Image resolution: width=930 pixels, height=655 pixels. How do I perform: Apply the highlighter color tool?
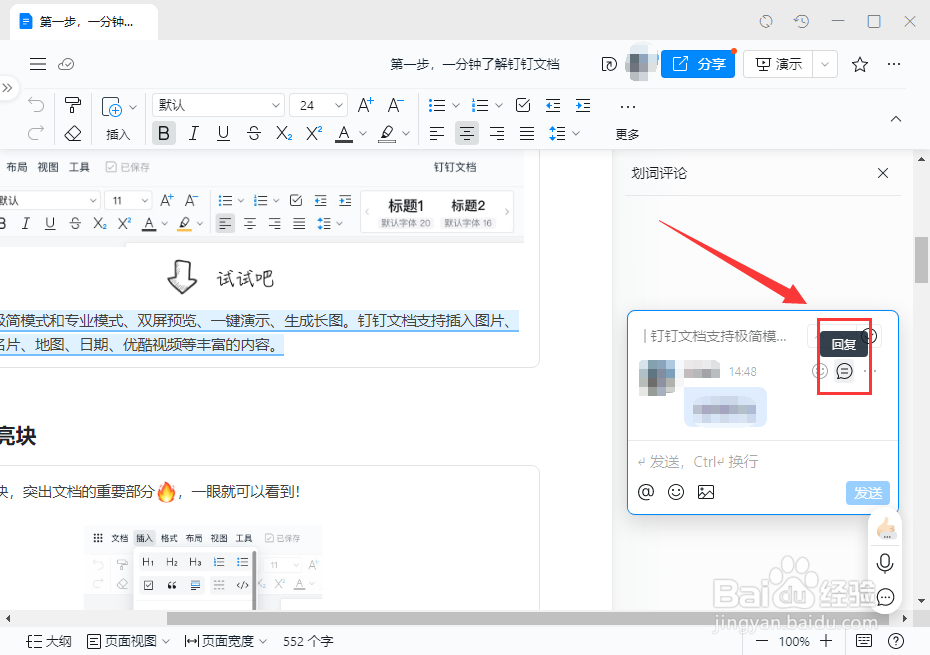tap(387, 133)
